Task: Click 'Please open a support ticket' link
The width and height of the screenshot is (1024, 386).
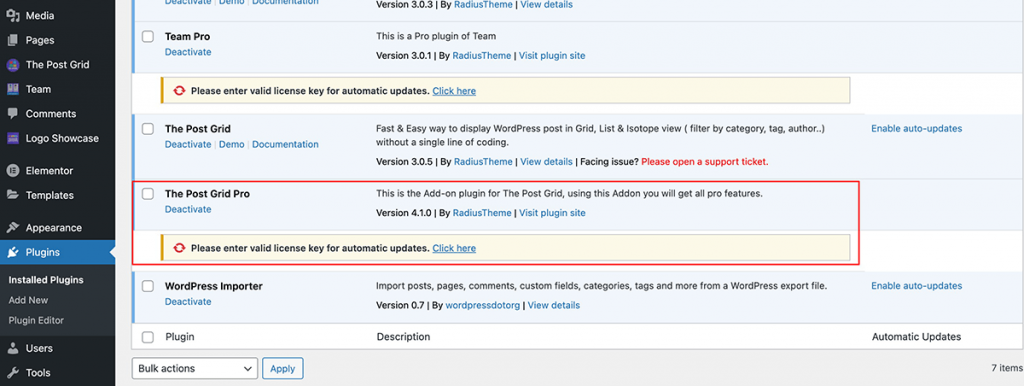Action: [705, 161]
